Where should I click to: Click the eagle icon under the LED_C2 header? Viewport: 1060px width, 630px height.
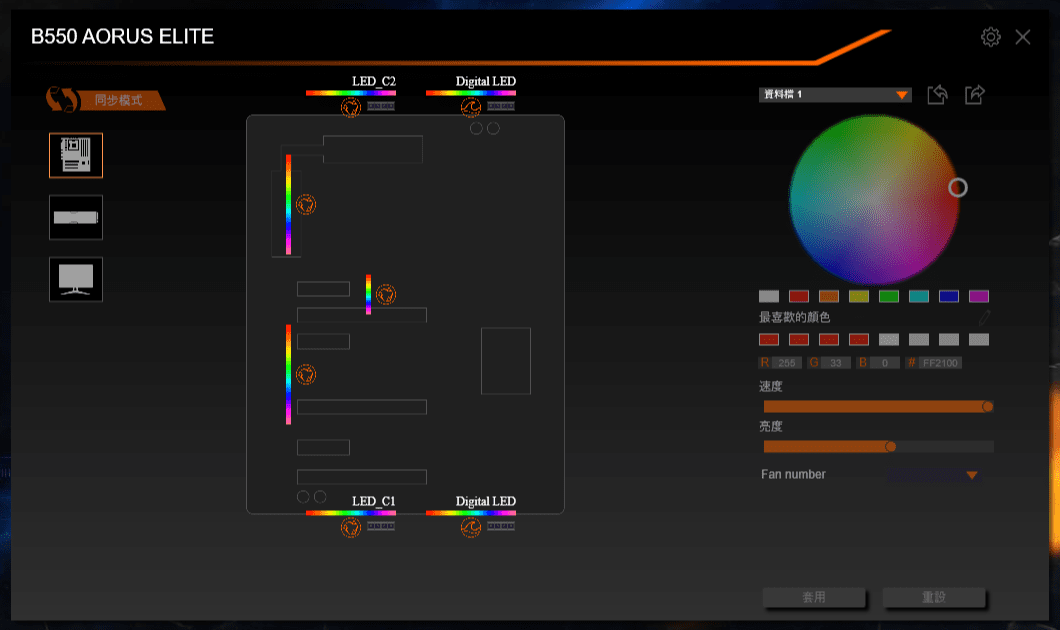[352, 107]
